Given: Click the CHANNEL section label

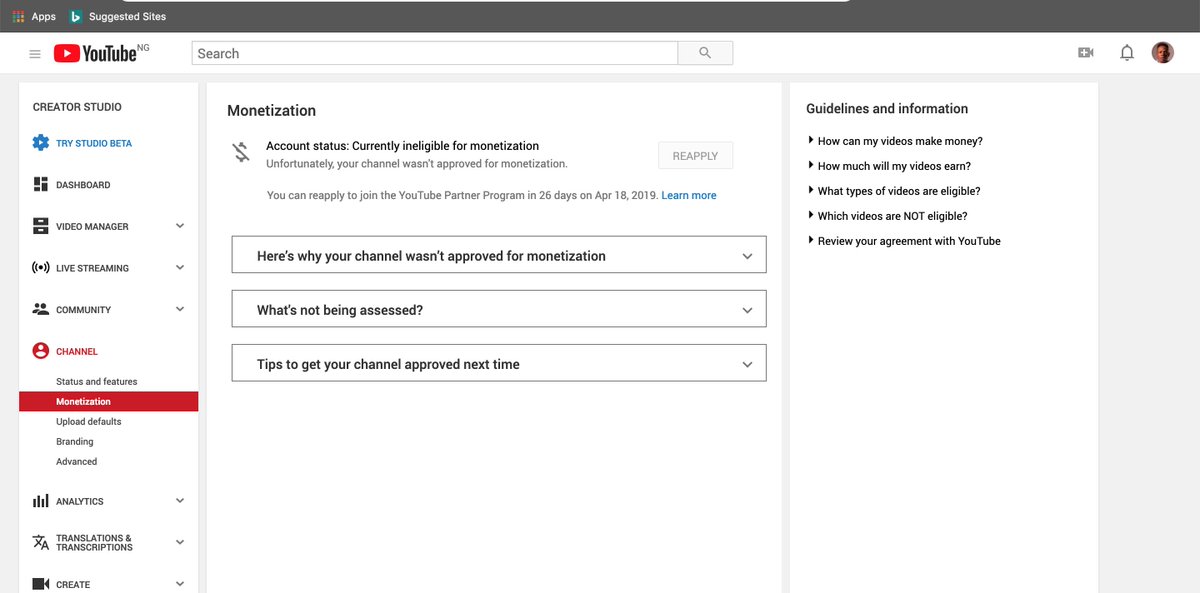Looking at the screenshot, I should 77,352.
